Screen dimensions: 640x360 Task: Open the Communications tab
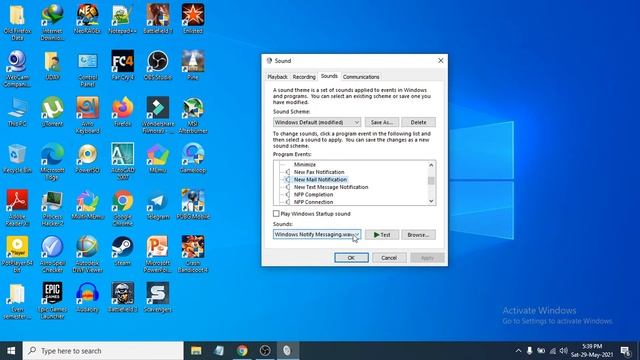(361, 77)
